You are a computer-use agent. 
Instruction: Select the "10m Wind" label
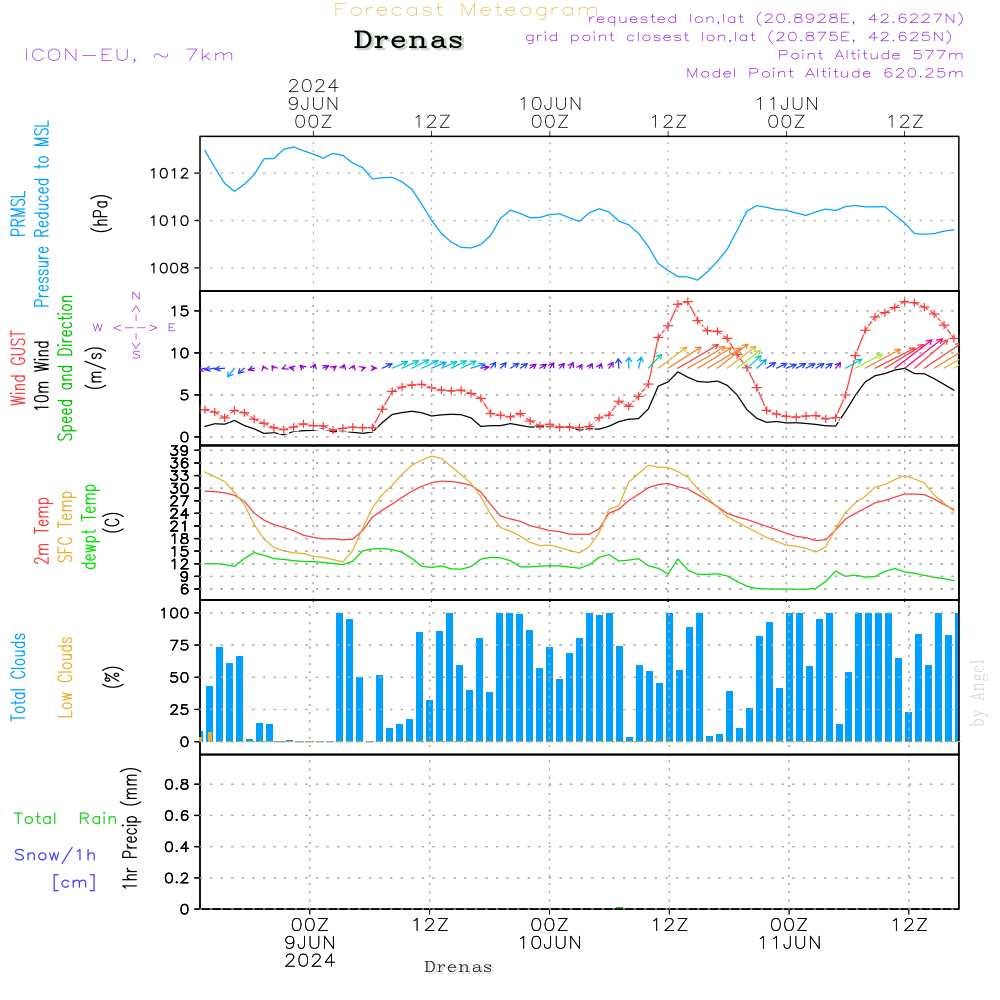41,375
